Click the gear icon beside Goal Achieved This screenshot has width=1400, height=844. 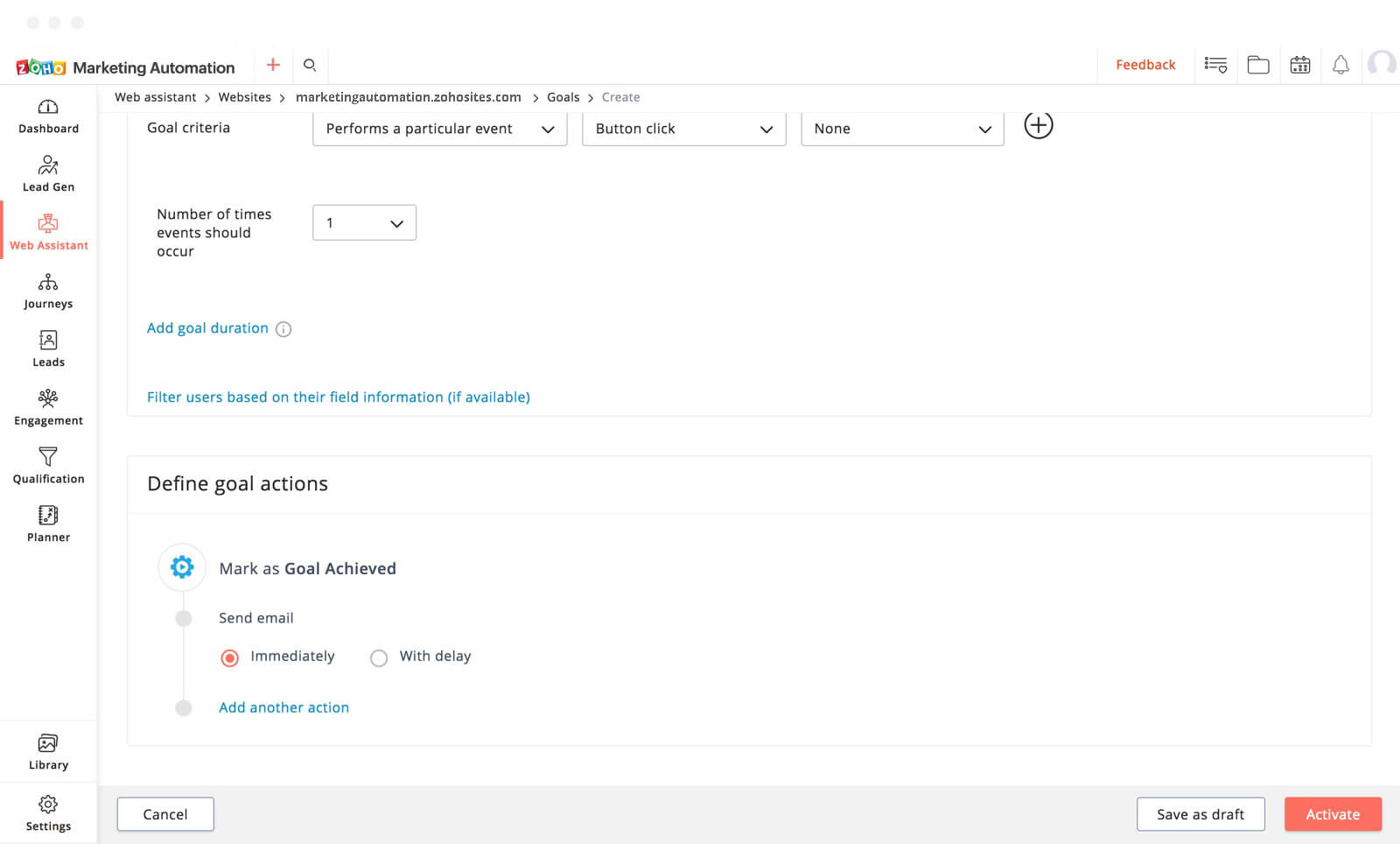point(182,567)
